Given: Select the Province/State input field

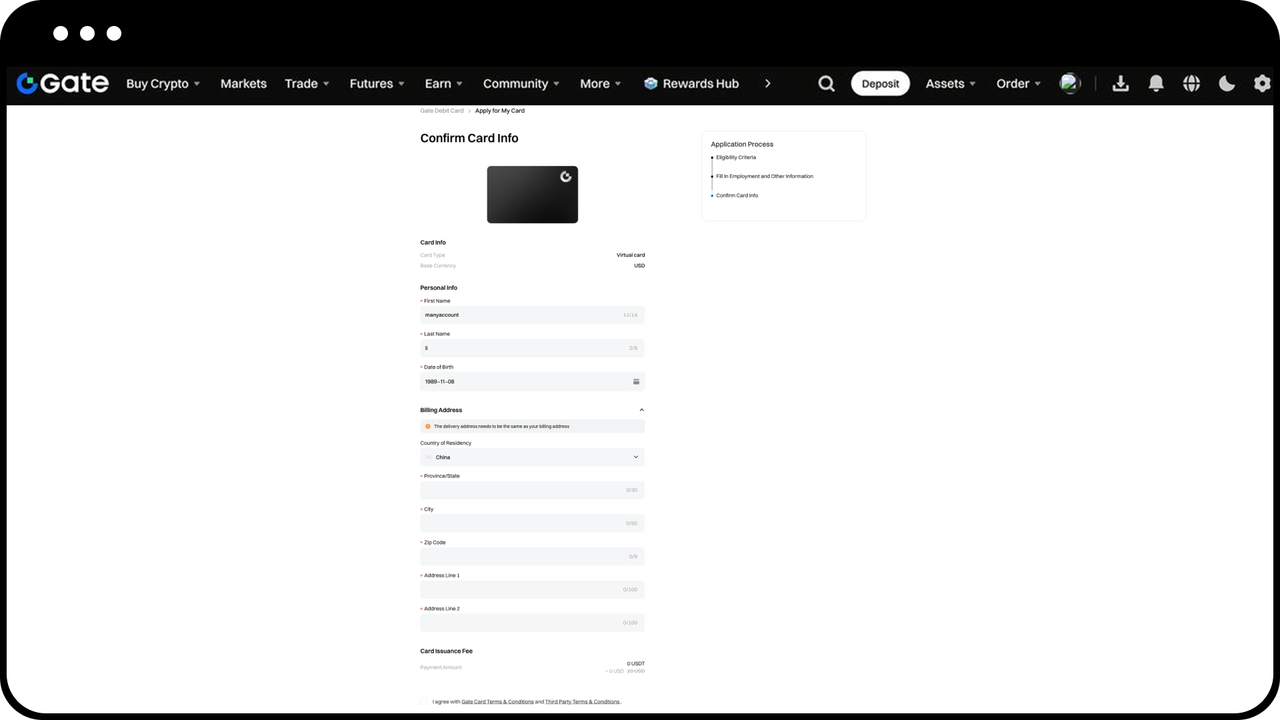Looking at the screenshot, I should point(532,490).
